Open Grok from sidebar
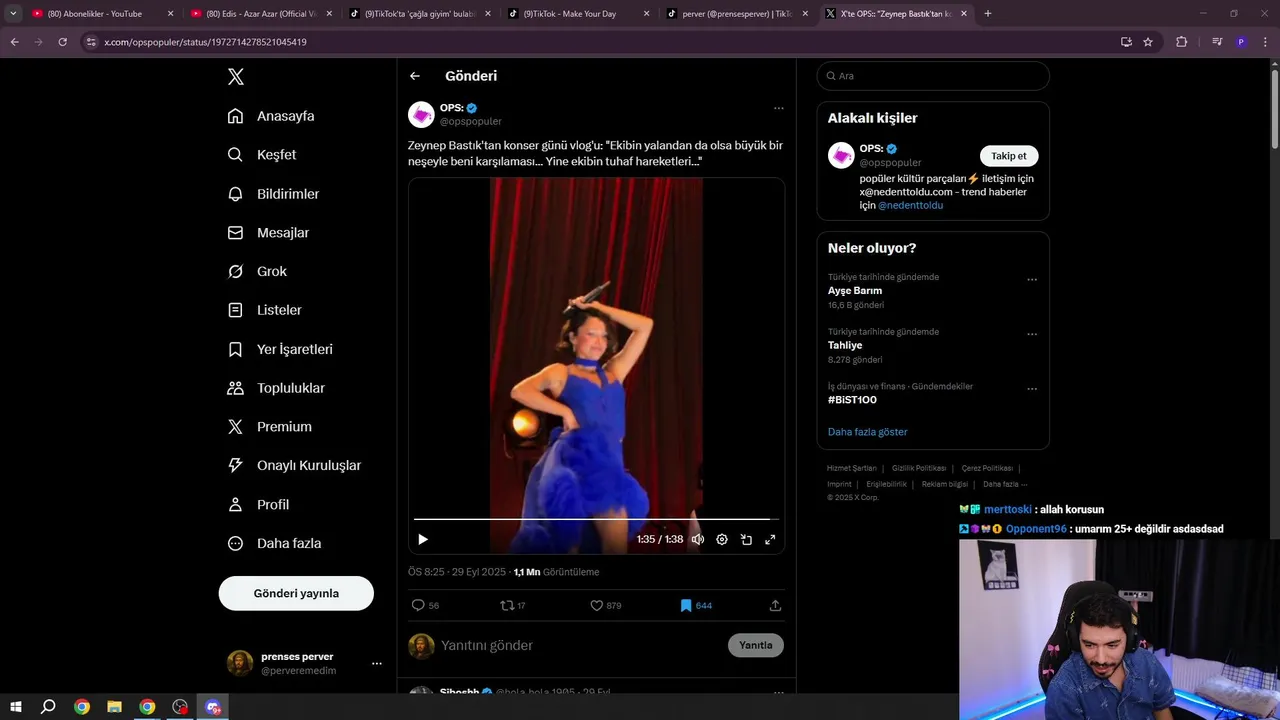 point(257,271)
